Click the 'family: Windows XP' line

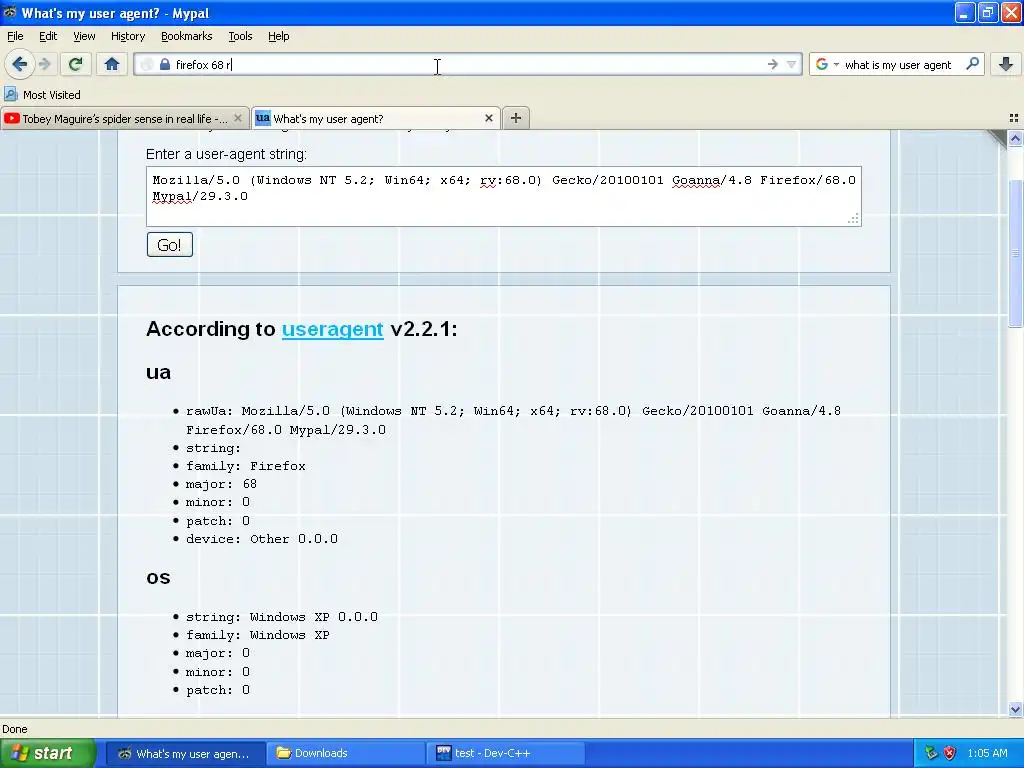pos(257,635)
